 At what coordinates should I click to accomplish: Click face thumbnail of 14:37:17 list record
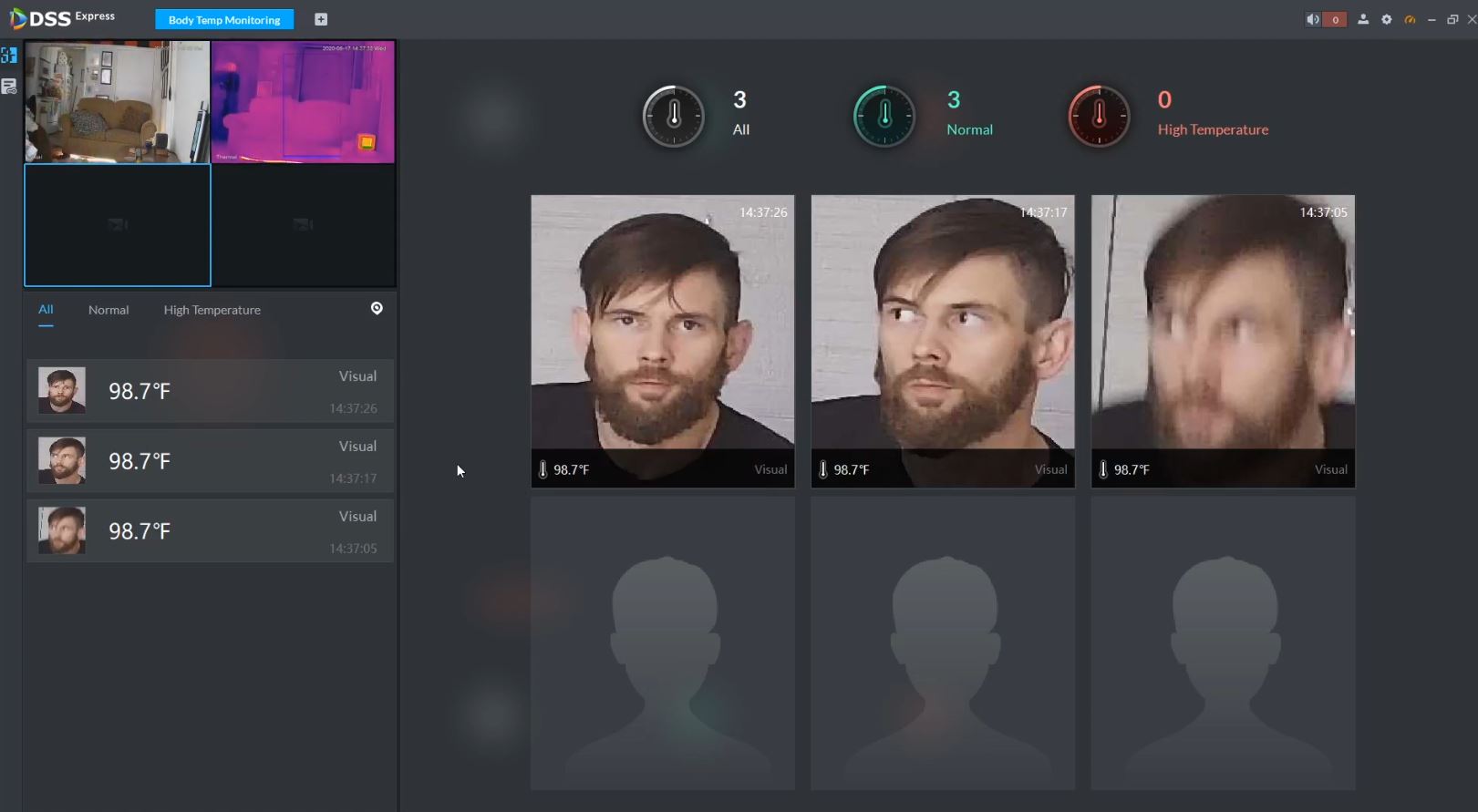(x=62, y=460)
